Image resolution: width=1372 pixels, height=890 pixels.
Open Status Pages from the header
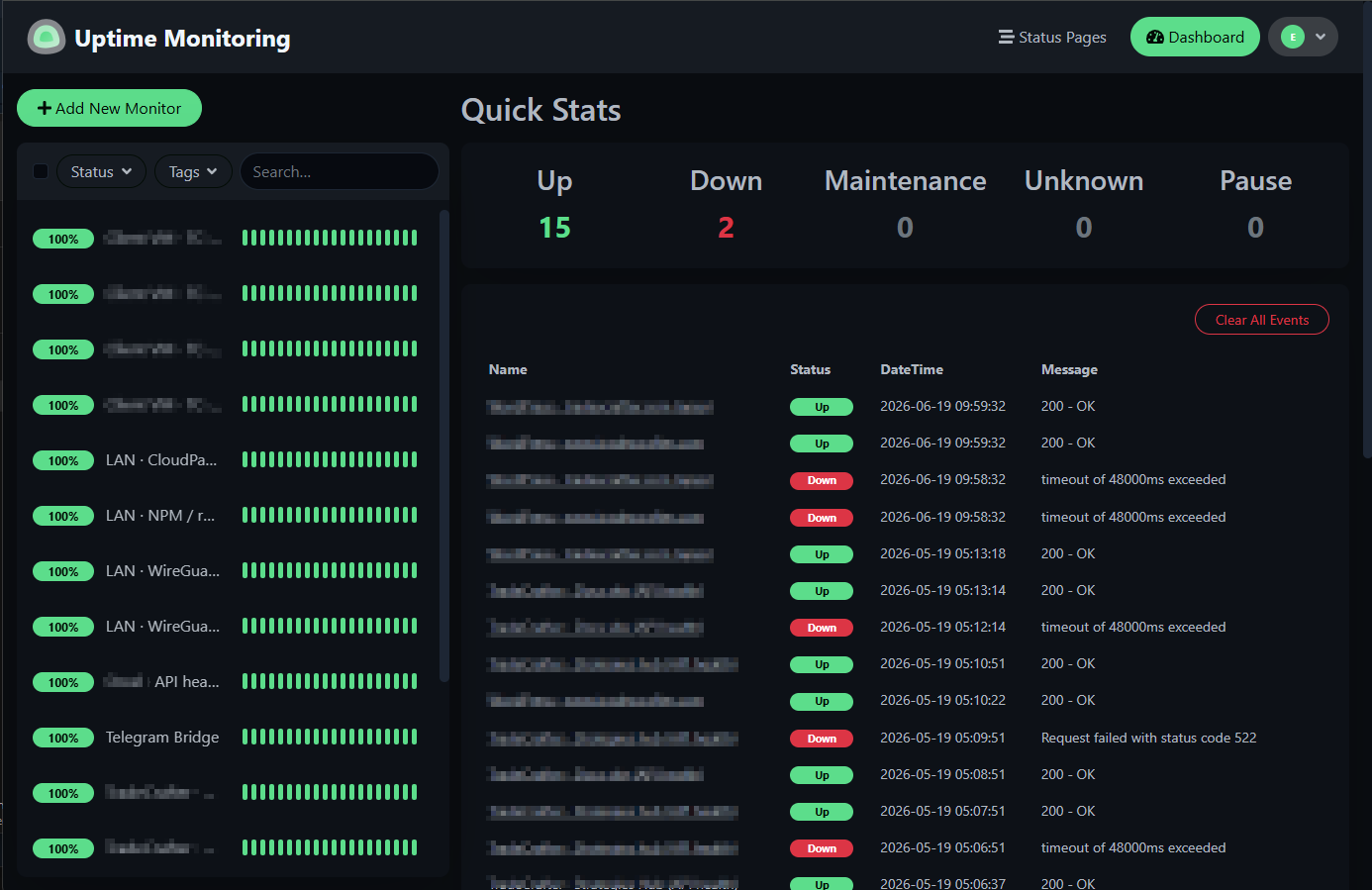tap(1052, 38)
